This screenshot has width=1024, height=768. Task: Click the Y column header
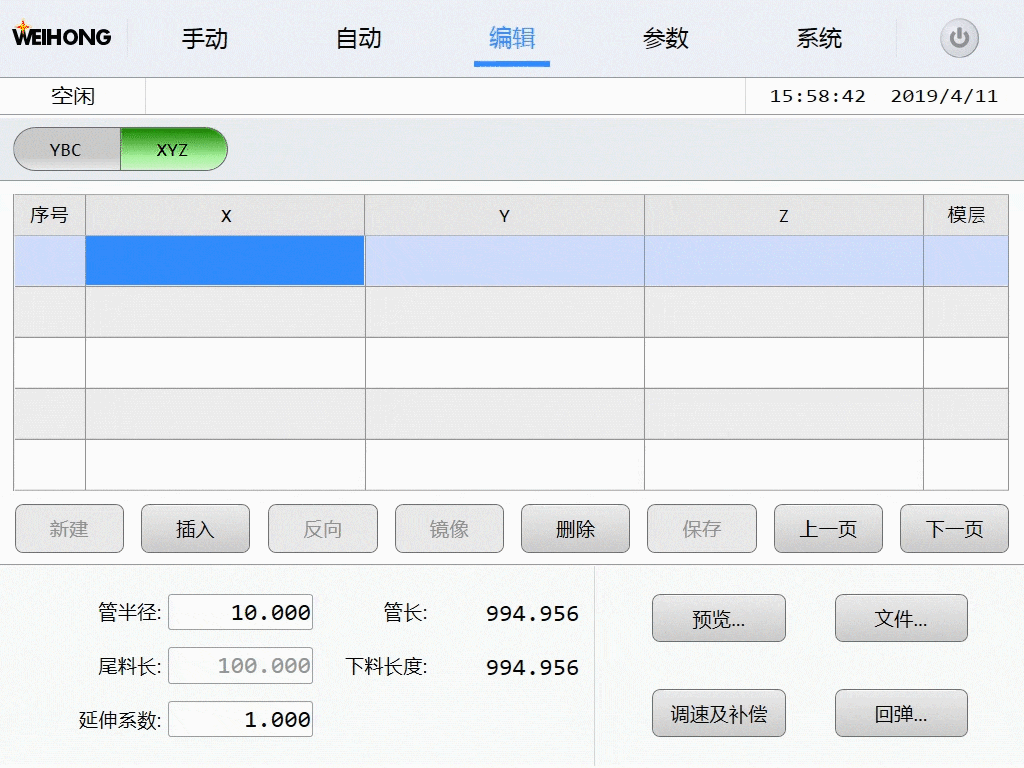[x=504, y=216]
